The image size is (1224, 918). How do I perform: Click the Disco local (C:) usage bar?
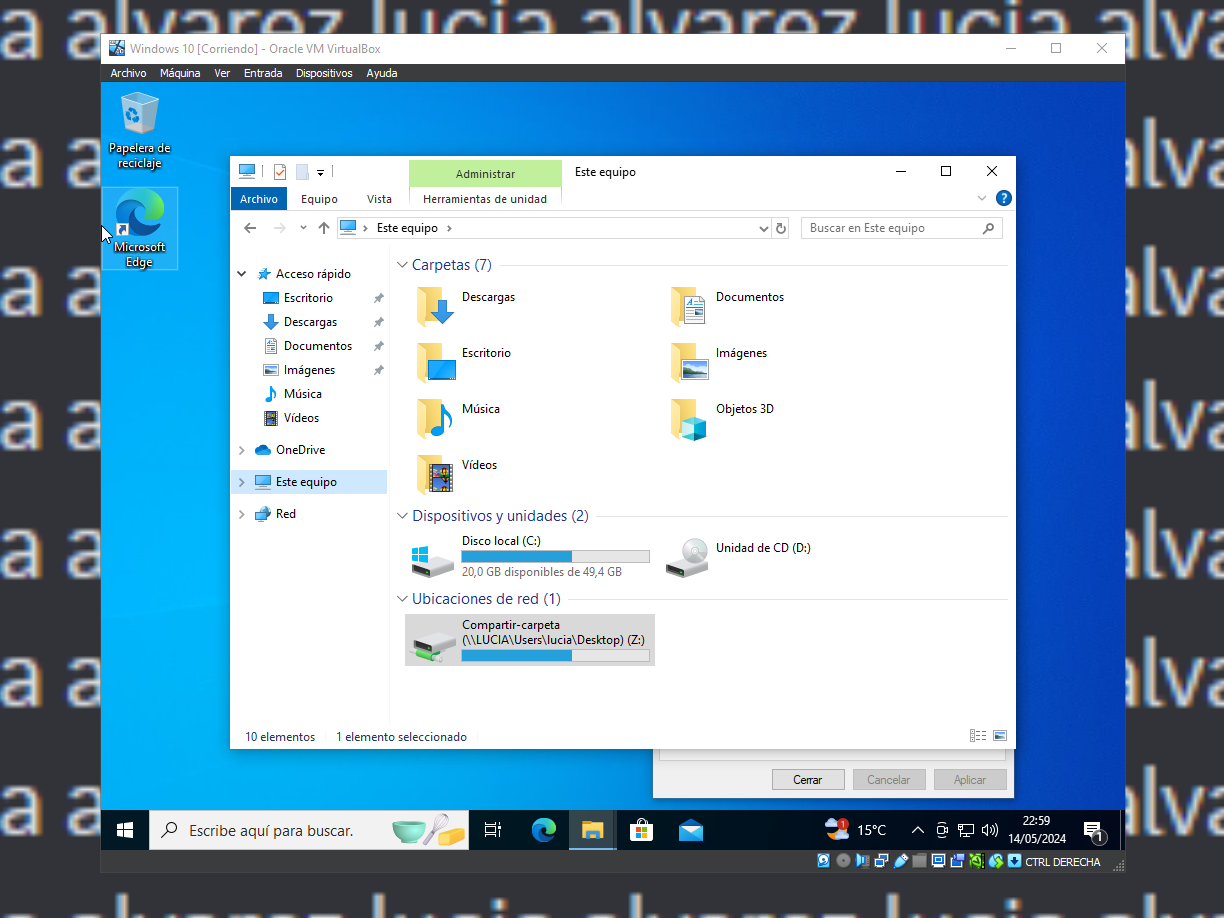(x=555, y=556)
